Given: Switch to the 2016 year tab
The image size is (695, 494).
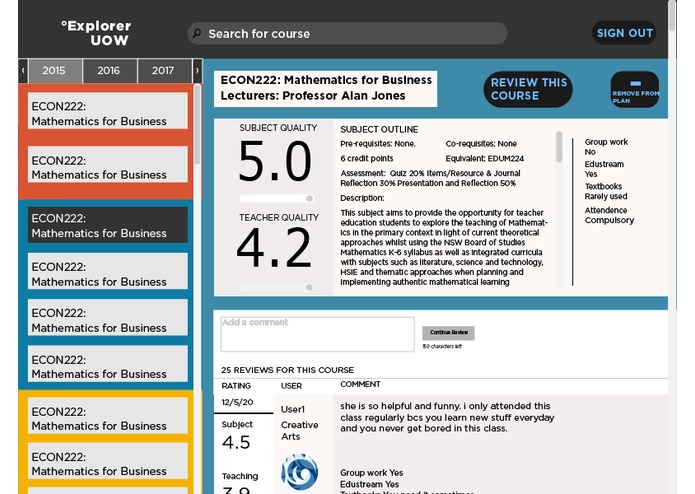Looking at the screenshot, I should 109,70.
